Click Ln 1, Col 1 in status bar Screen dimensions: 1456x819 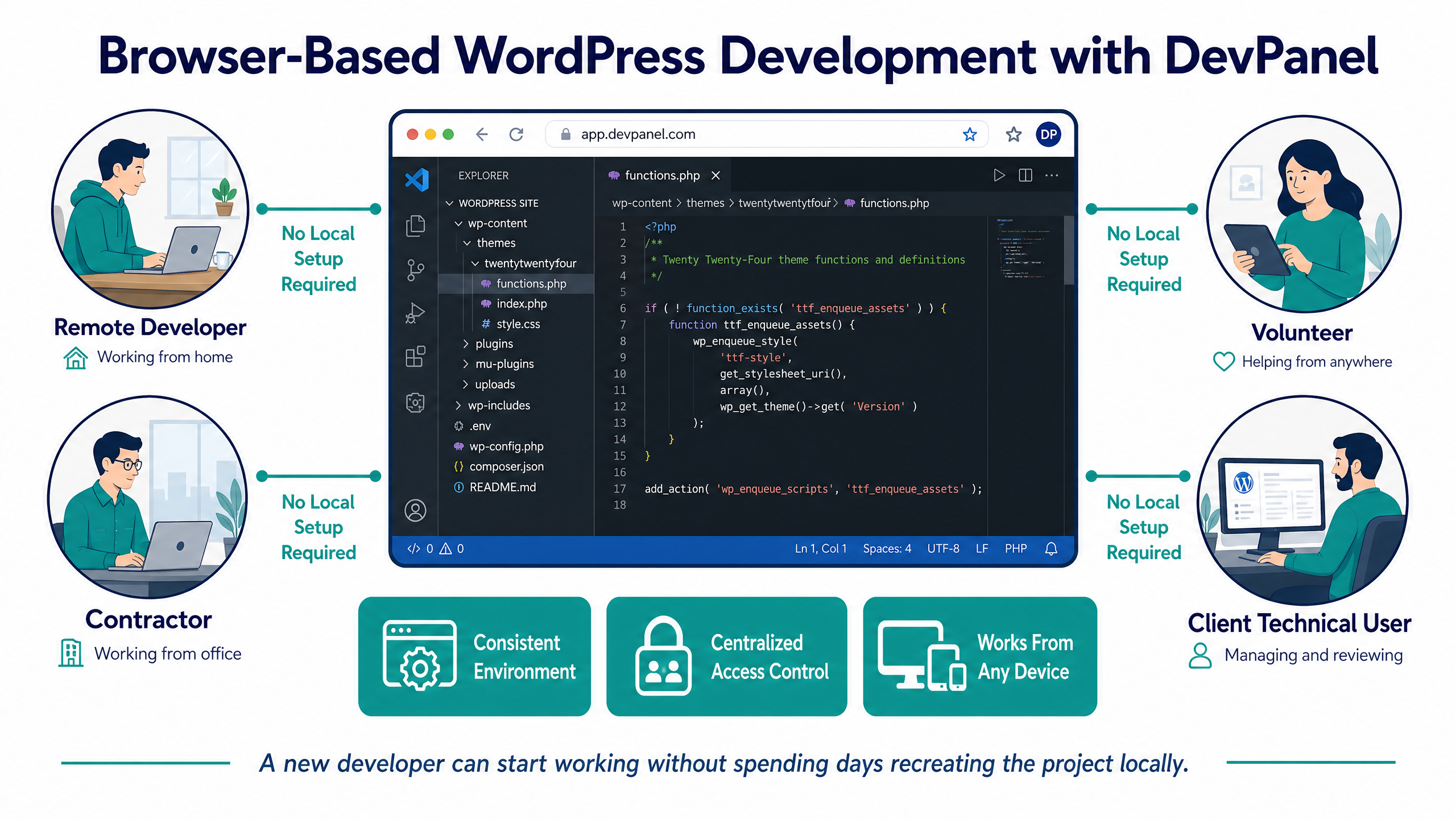[820, 548]
